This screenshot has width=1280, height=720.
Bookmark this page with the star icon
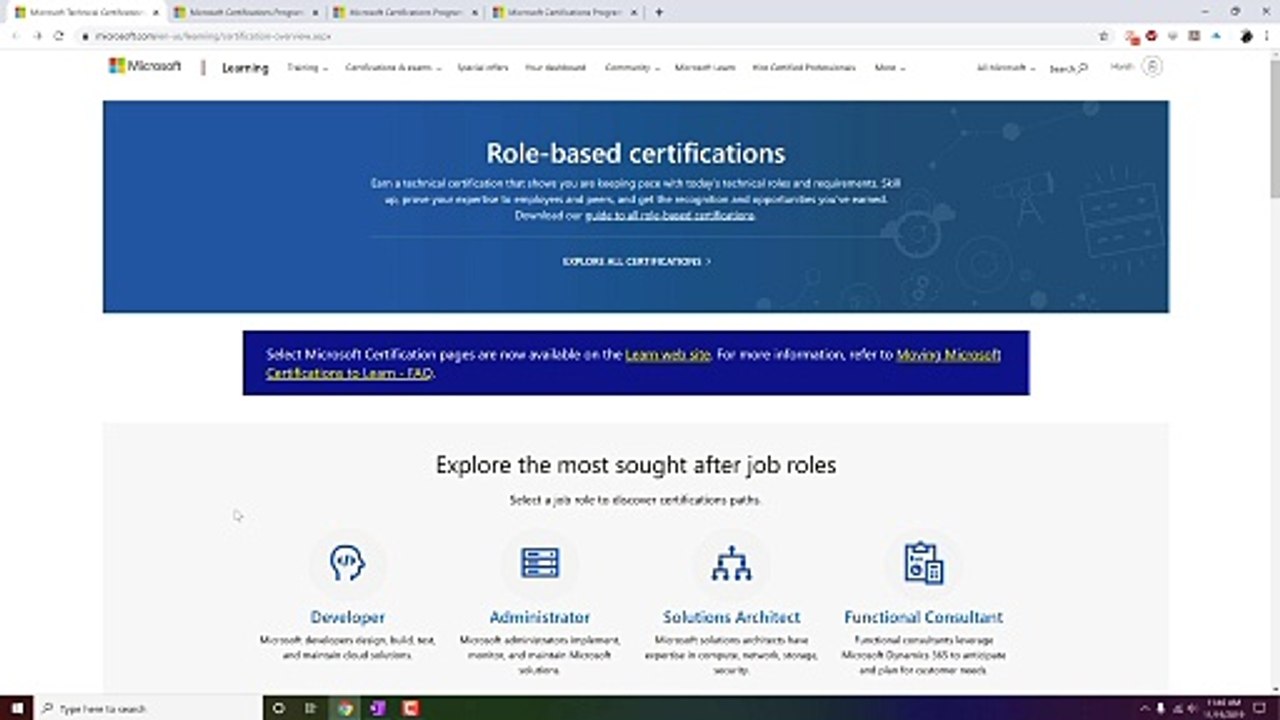[1104, 36]
